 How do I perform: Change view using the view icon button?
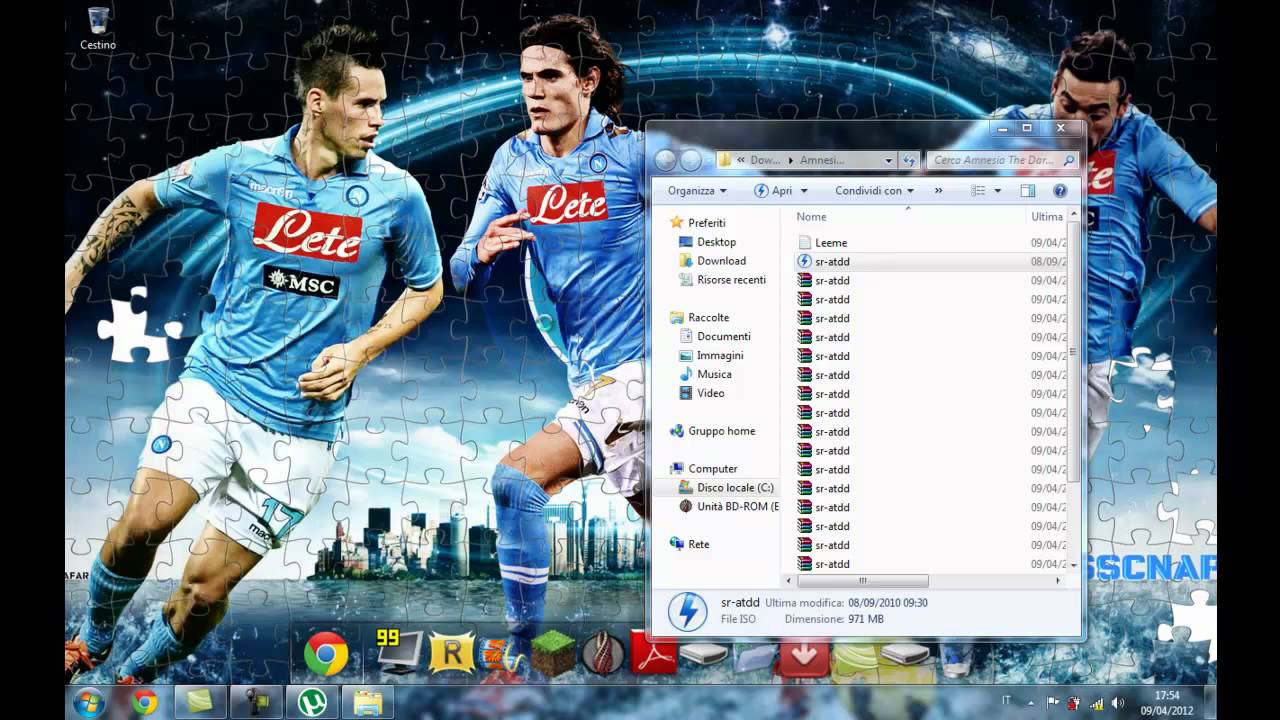click(978, 190)
